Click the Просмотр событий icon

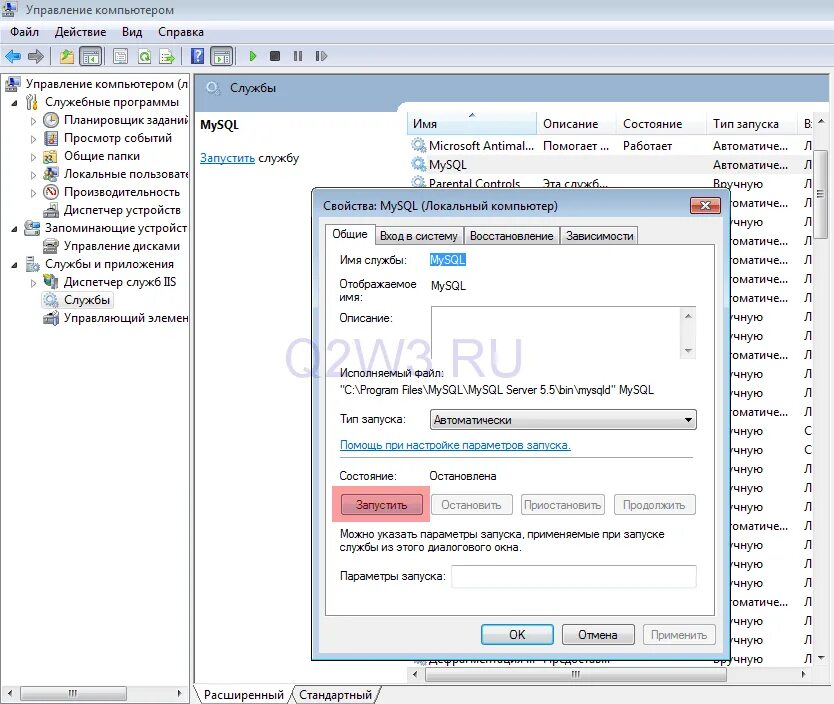(x=51, y=138)
